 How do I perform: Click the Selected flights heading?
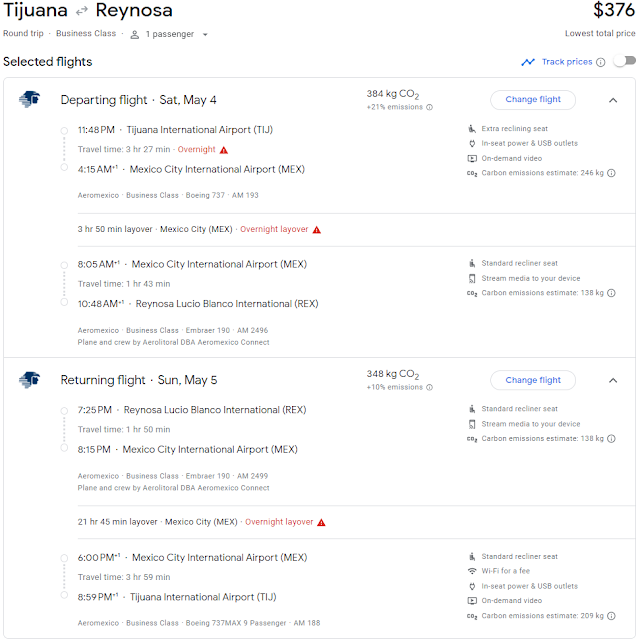tap(48, 62)
